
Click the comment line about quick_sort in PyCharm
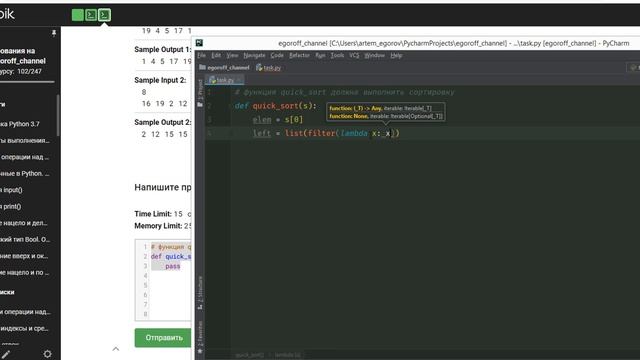[344, 92]
